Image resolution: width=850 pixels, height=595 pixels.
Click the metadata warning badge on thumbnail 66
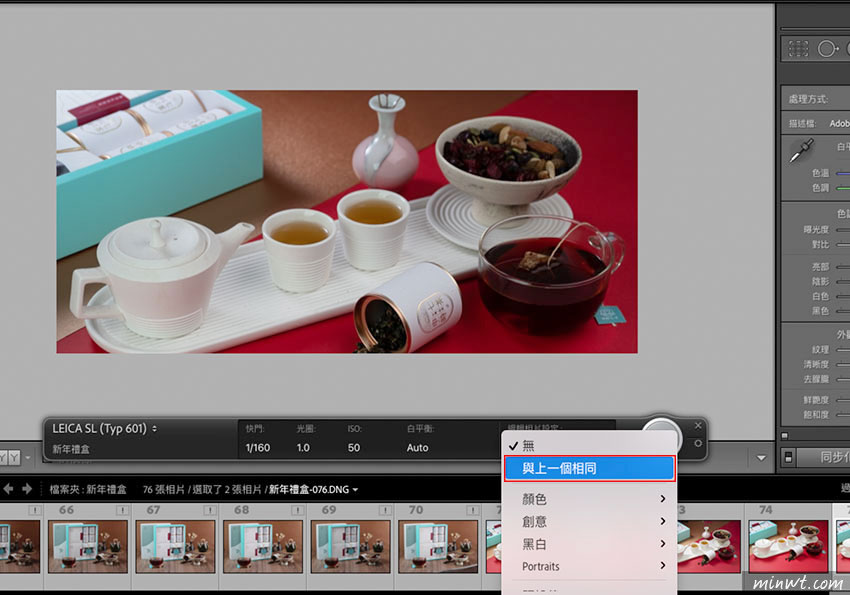[x=123, y=510]
